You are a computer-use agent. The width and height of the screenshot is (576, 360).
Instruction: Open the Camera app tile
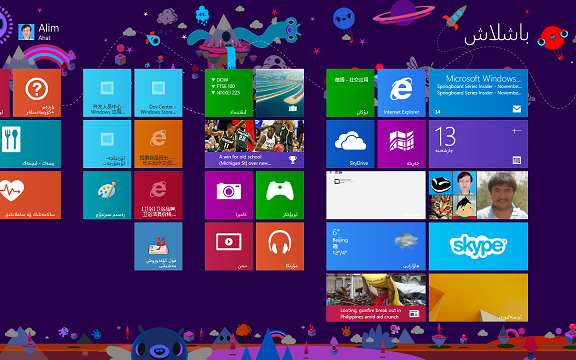(x=228, y=195)
